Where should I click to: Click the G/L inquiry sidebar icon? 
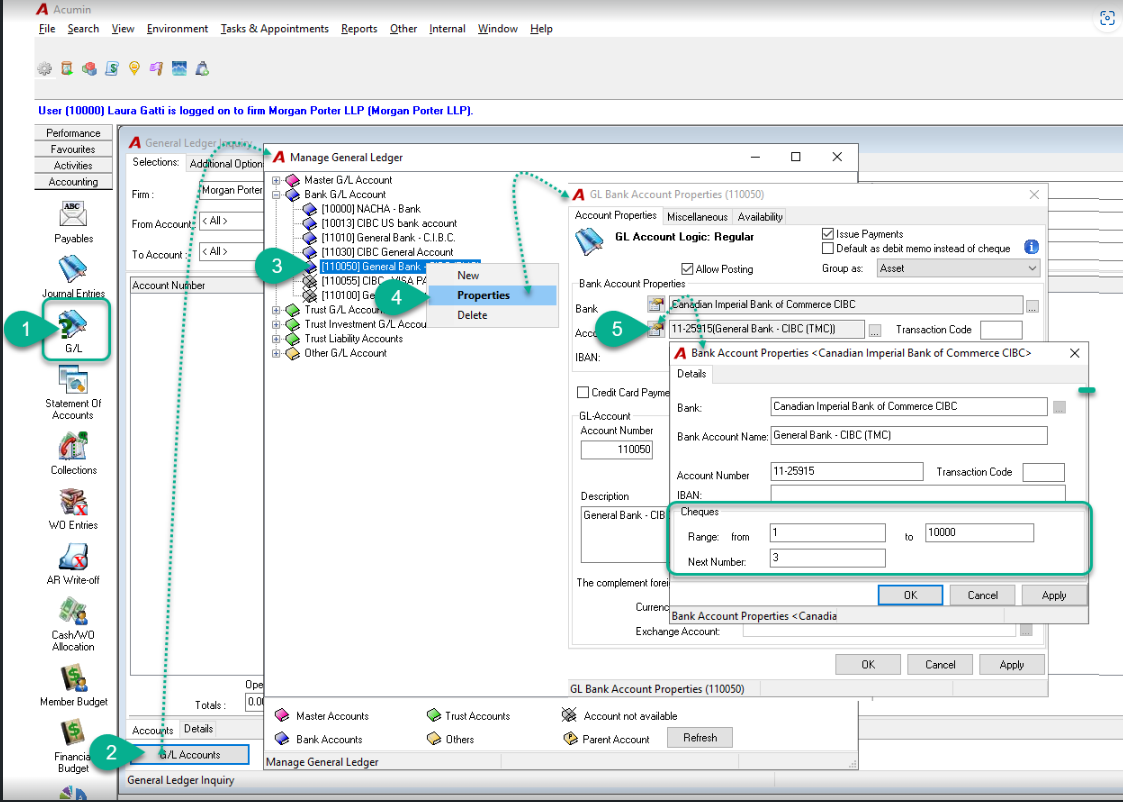point(73,324)
